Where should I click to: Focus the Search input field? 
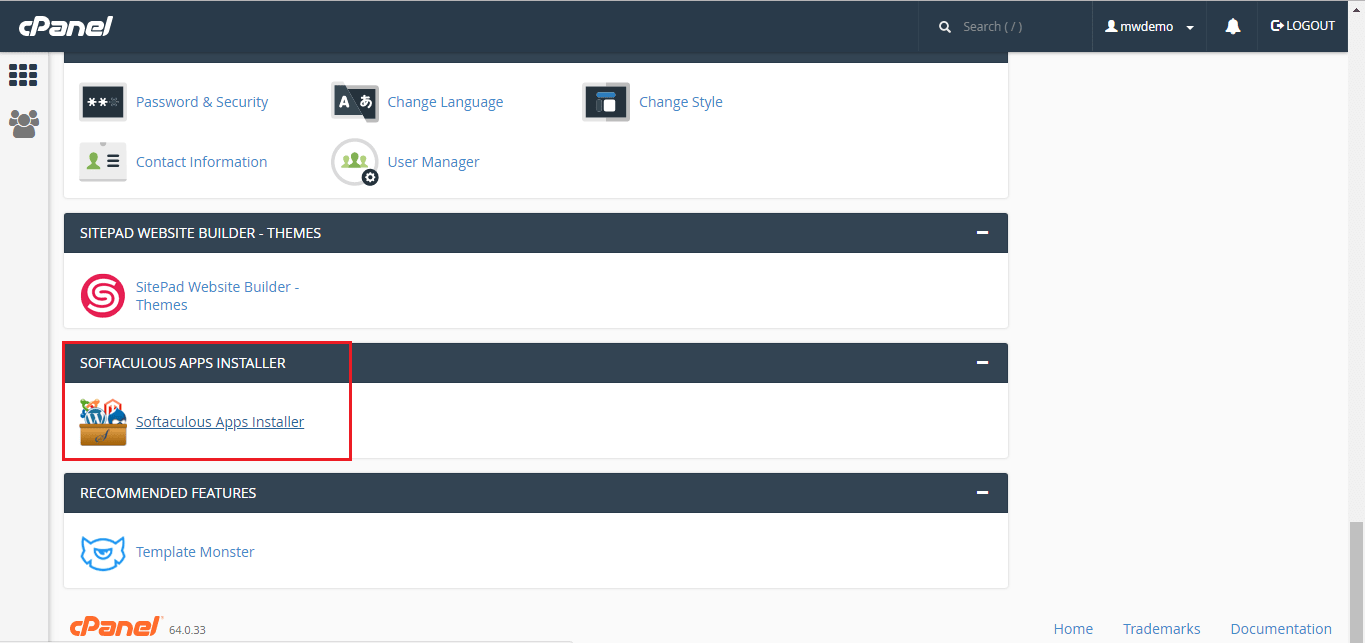click(x=1020, y=27)
